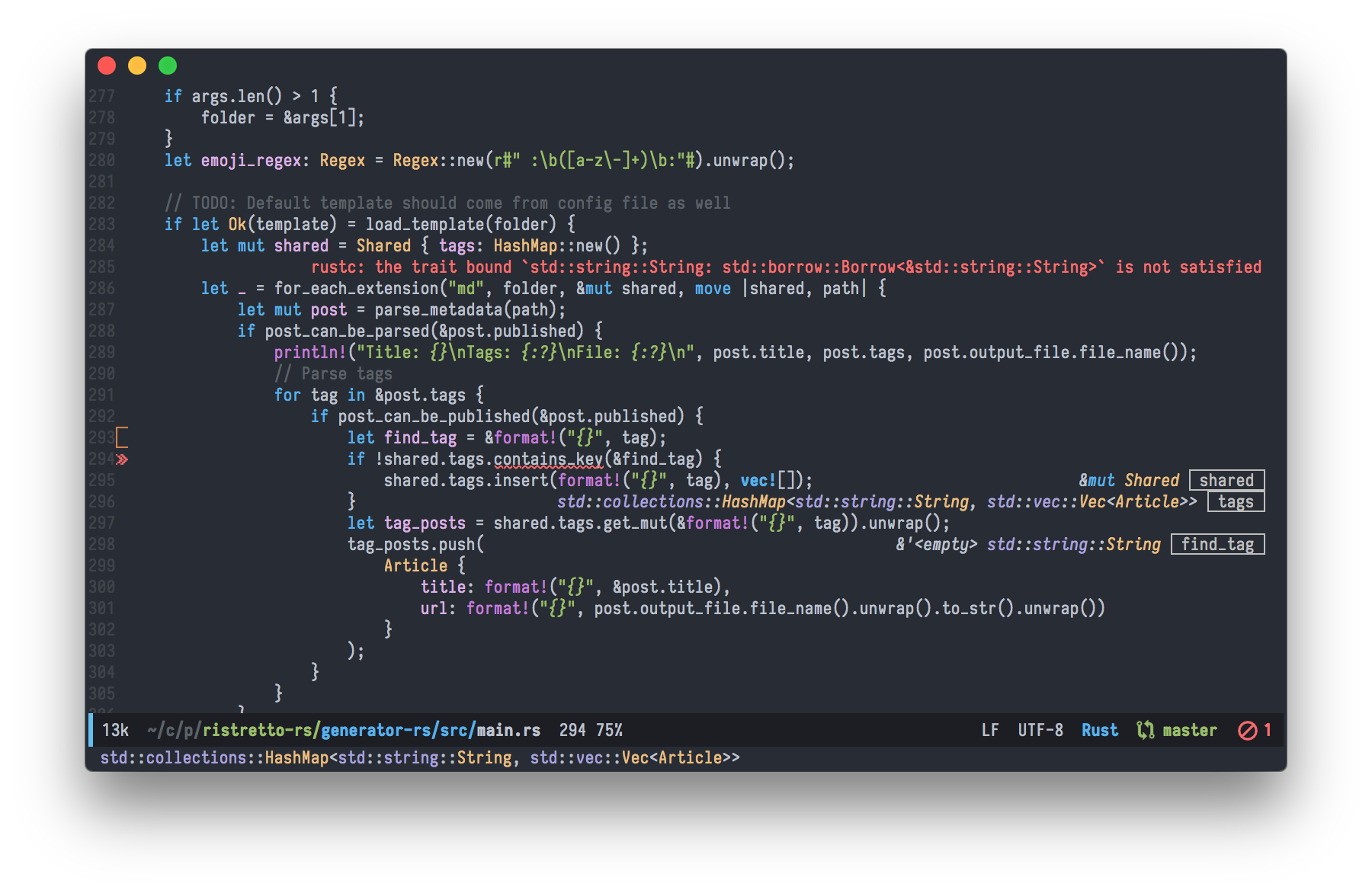Screen dimensions: 1372x893
Task: Change the LF line ending setting
Action: [989, 730]
